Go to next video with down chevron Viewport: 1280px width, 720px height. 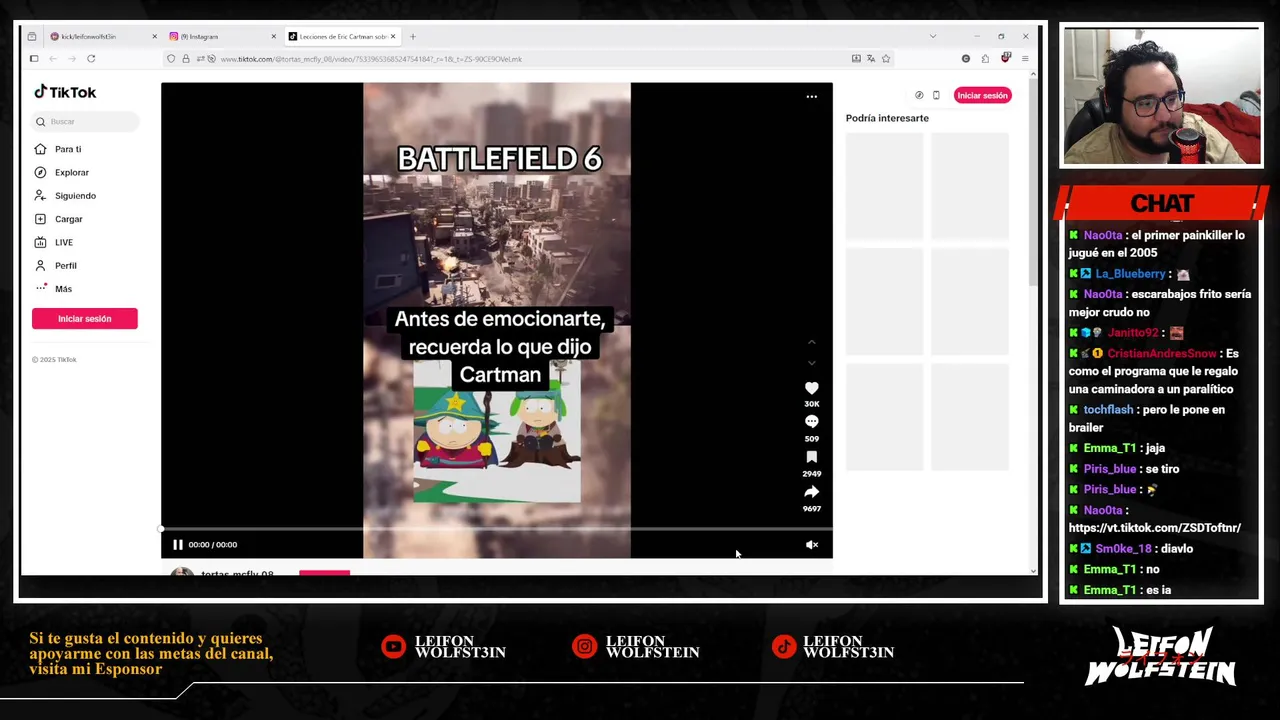[812, 362]
